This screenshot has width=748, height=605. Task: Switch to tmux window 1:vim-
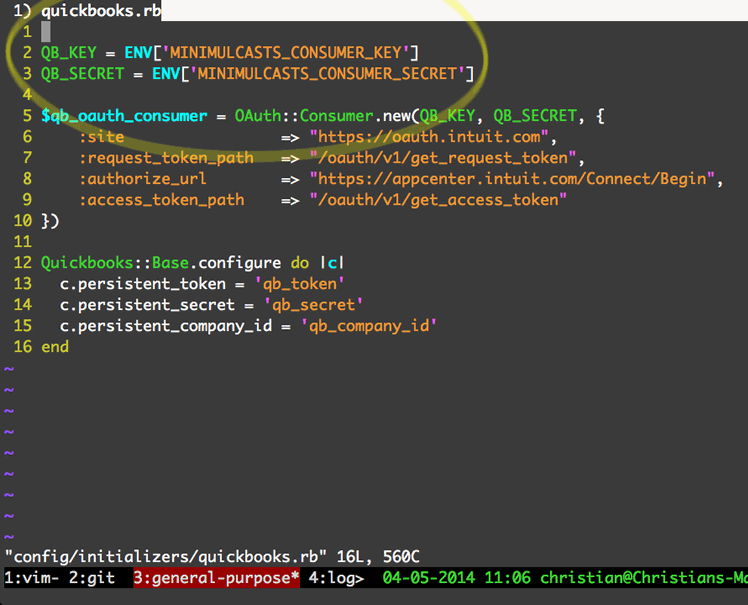point(31,578)
